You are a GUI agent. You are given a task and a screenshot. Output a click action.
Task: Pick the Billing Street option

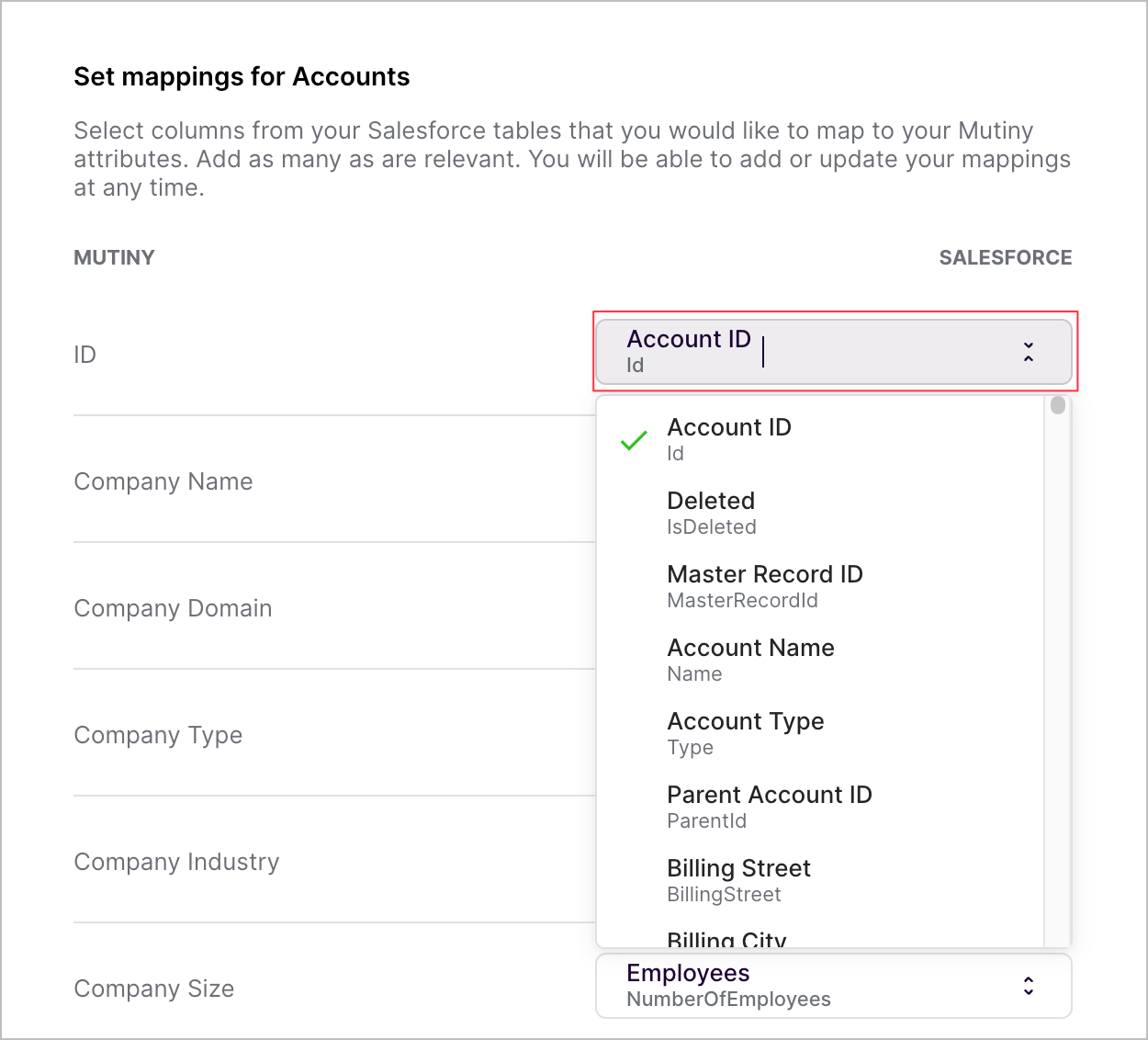738,880
